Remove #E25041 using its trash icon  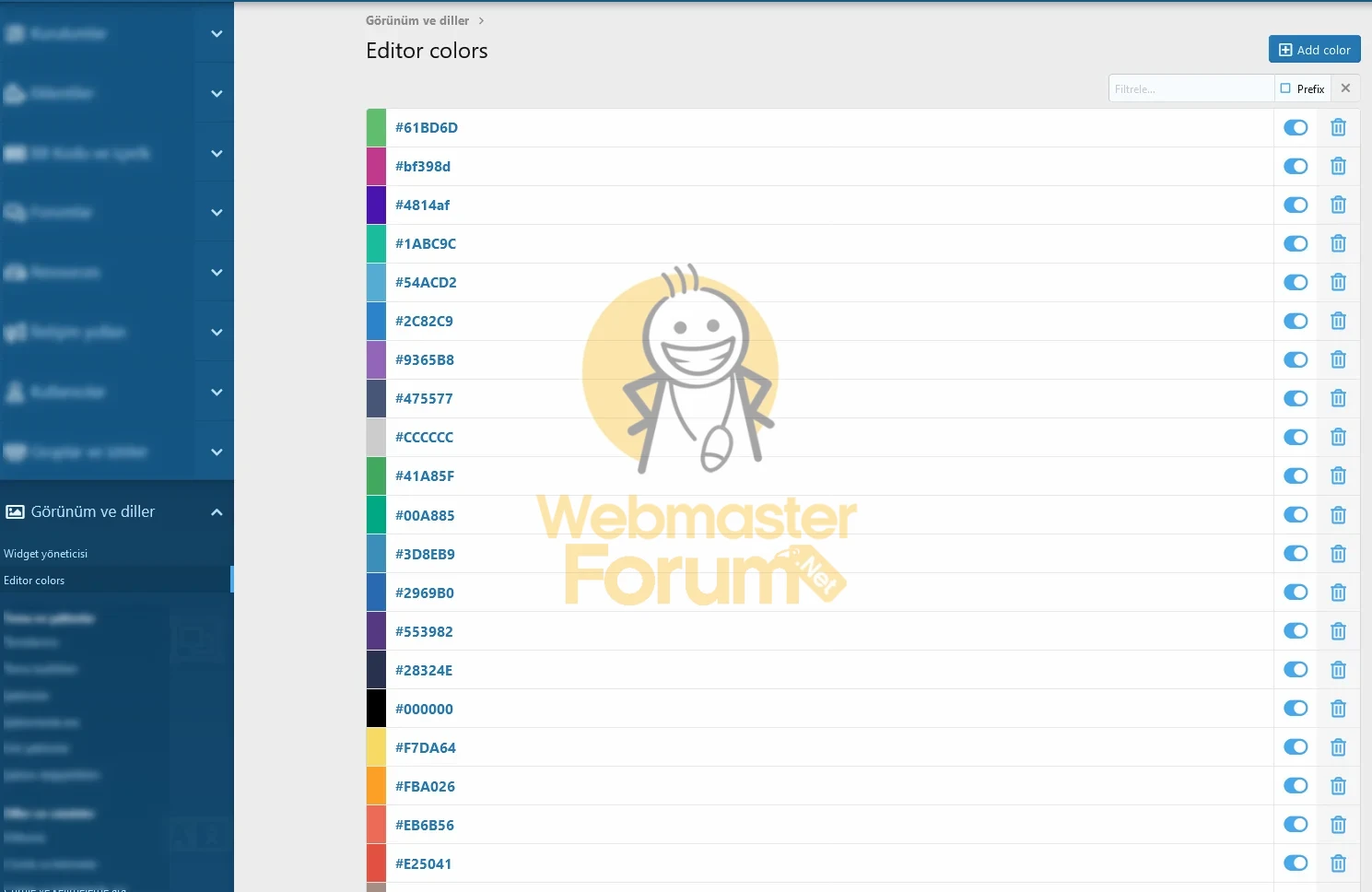tap(1338, 863)
